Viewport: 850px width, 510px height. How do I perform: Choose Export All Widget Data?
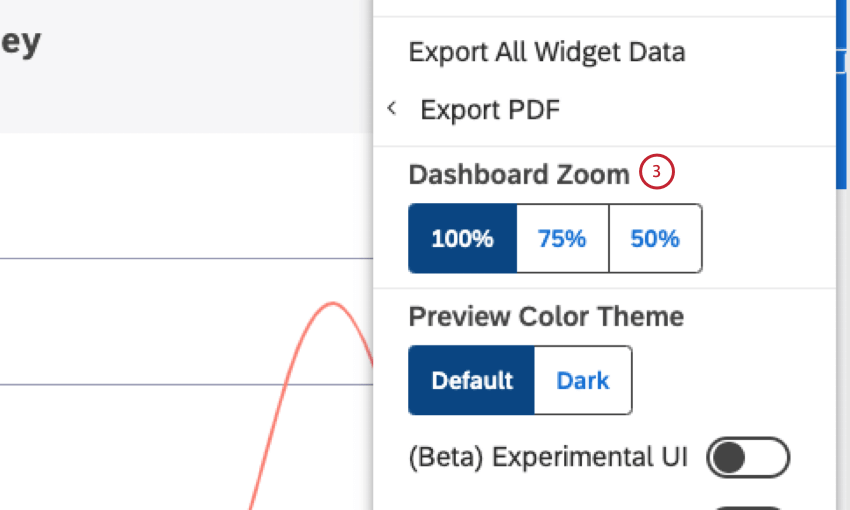(x=546, y=52)
